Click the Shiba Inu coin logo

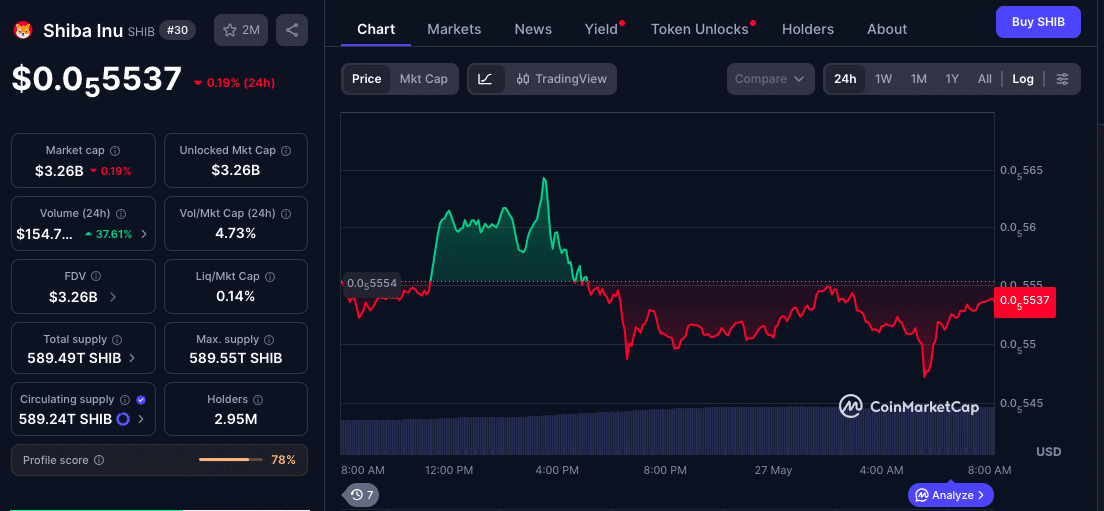(24, 30)
